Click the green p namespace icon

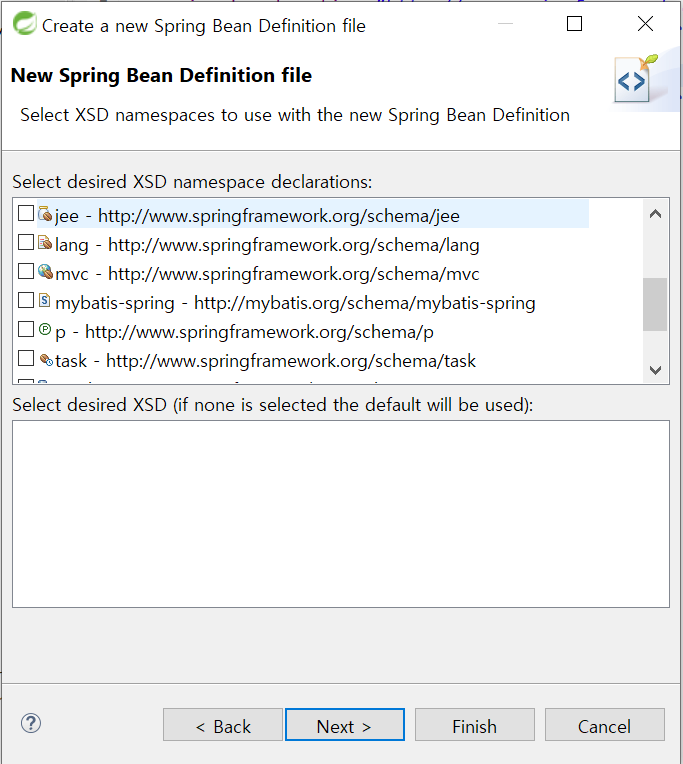(45, 329)
